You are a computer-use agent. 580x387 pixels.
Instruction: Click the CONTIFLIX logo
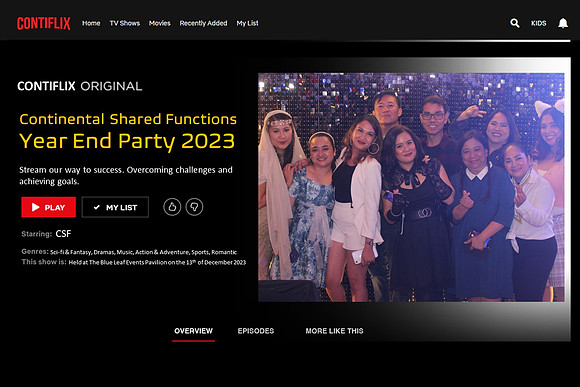point(44,23)
